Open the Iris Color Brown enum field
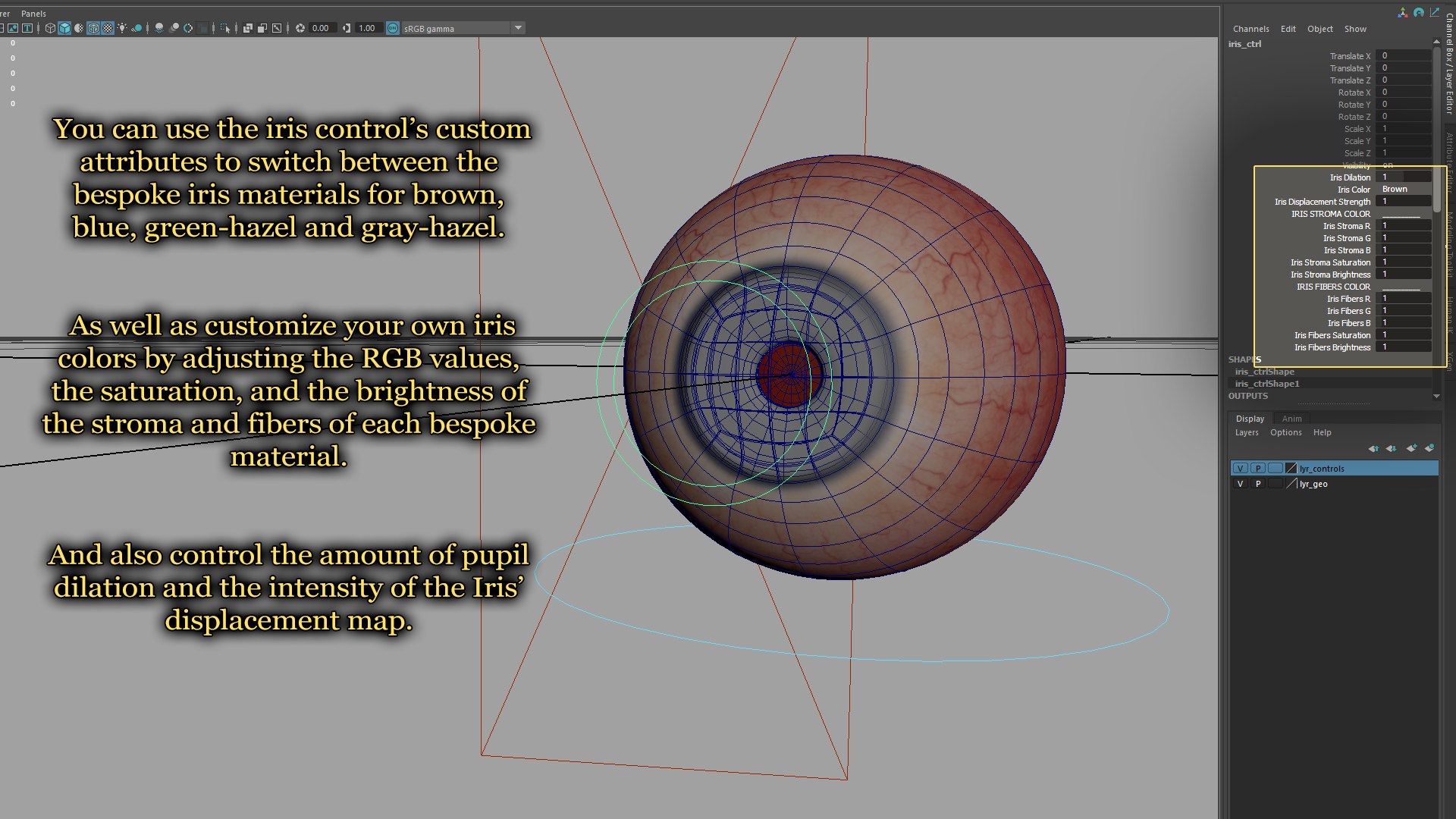 [1404, 189]
